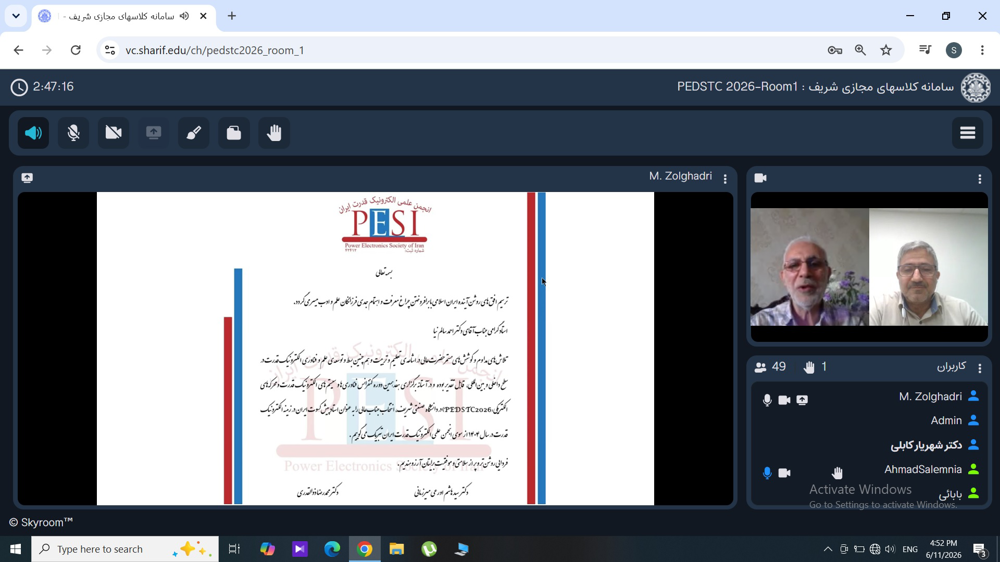Click the right webcam video feed
This screenshot has height=562, width=1000.
click(x=929, y=267)
